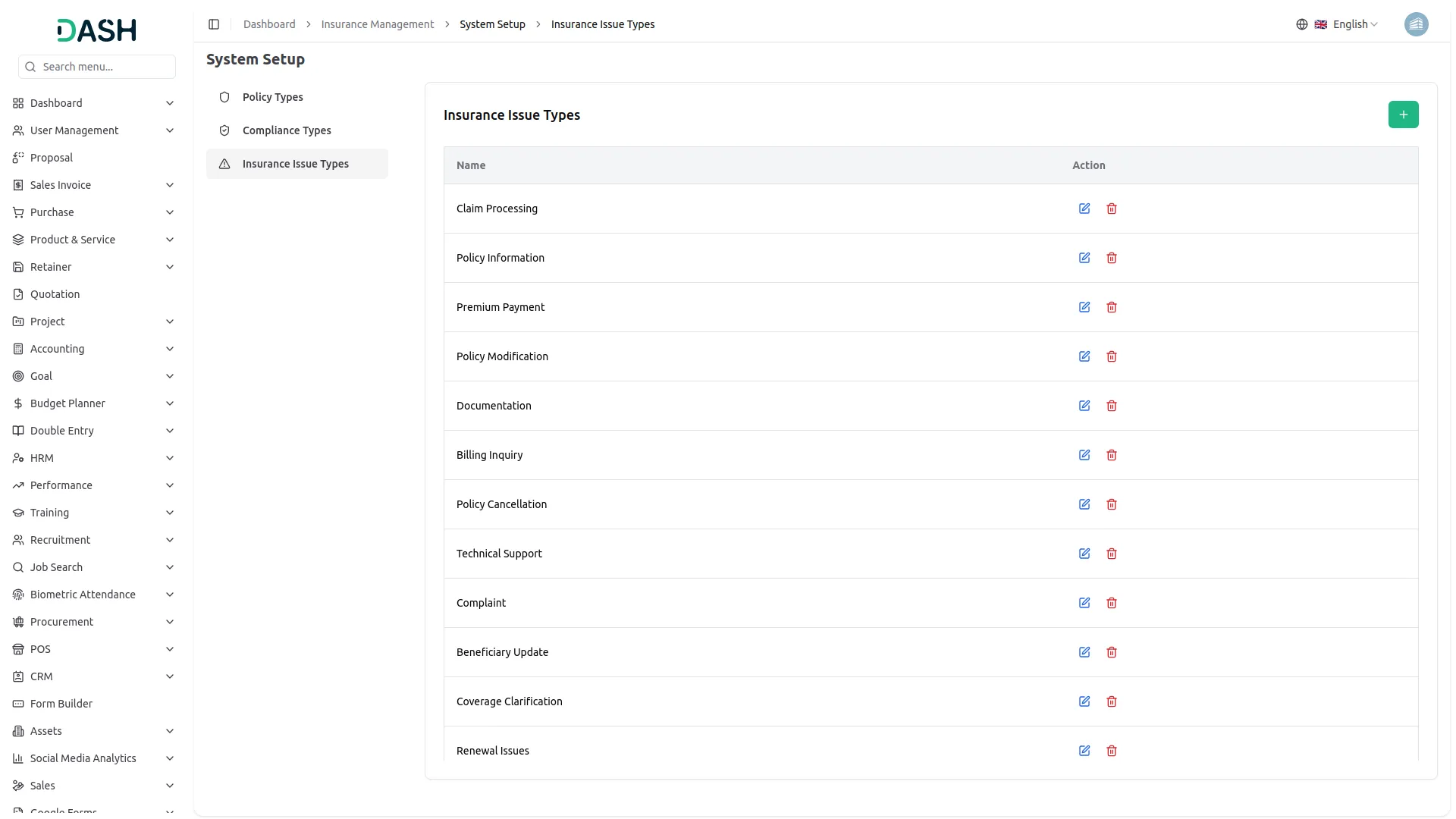Open the user avatar menu
The image size is (1456, 819).
tap(1416, 24)
